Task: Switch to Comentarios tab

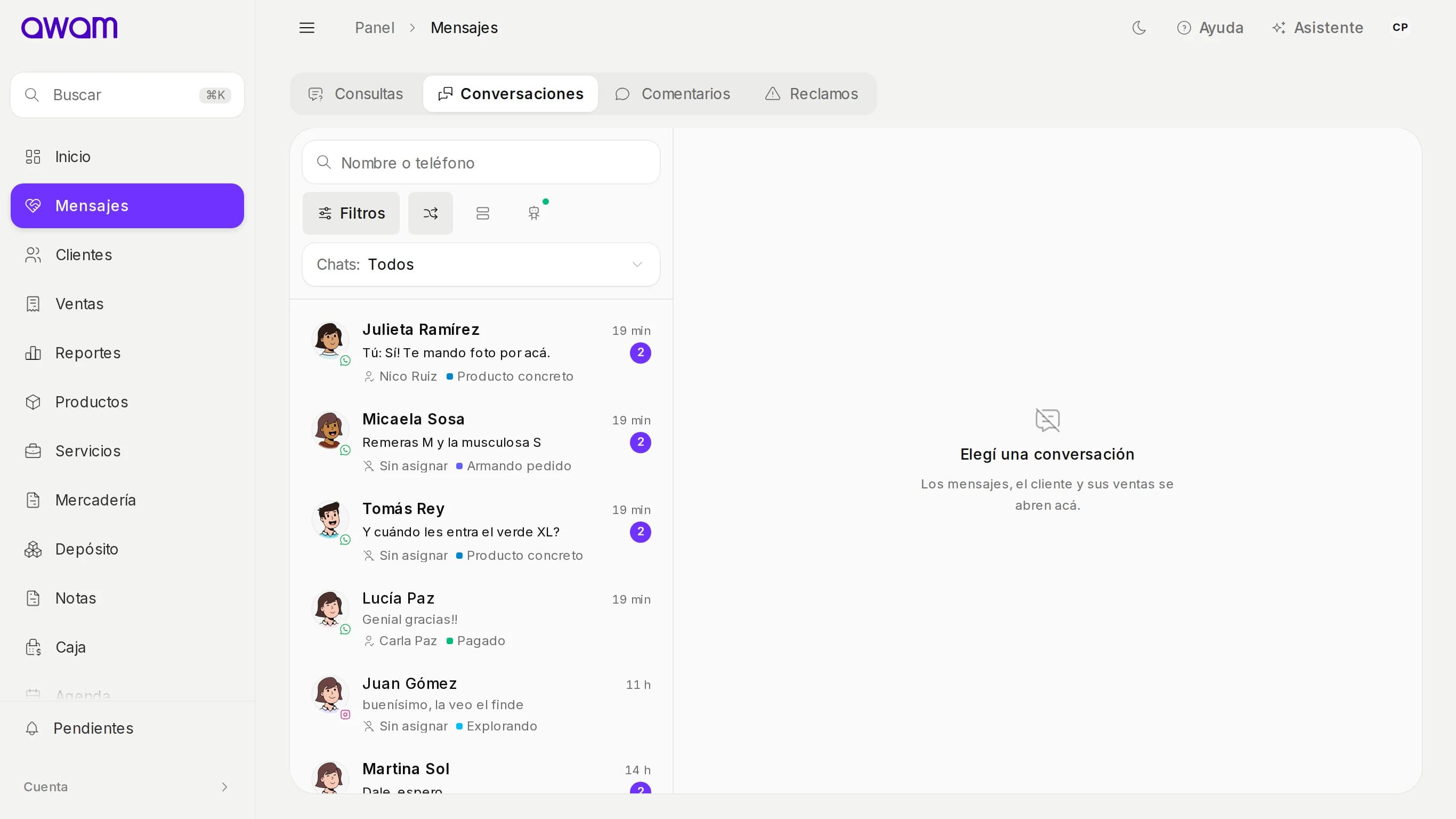Action: 673,94
